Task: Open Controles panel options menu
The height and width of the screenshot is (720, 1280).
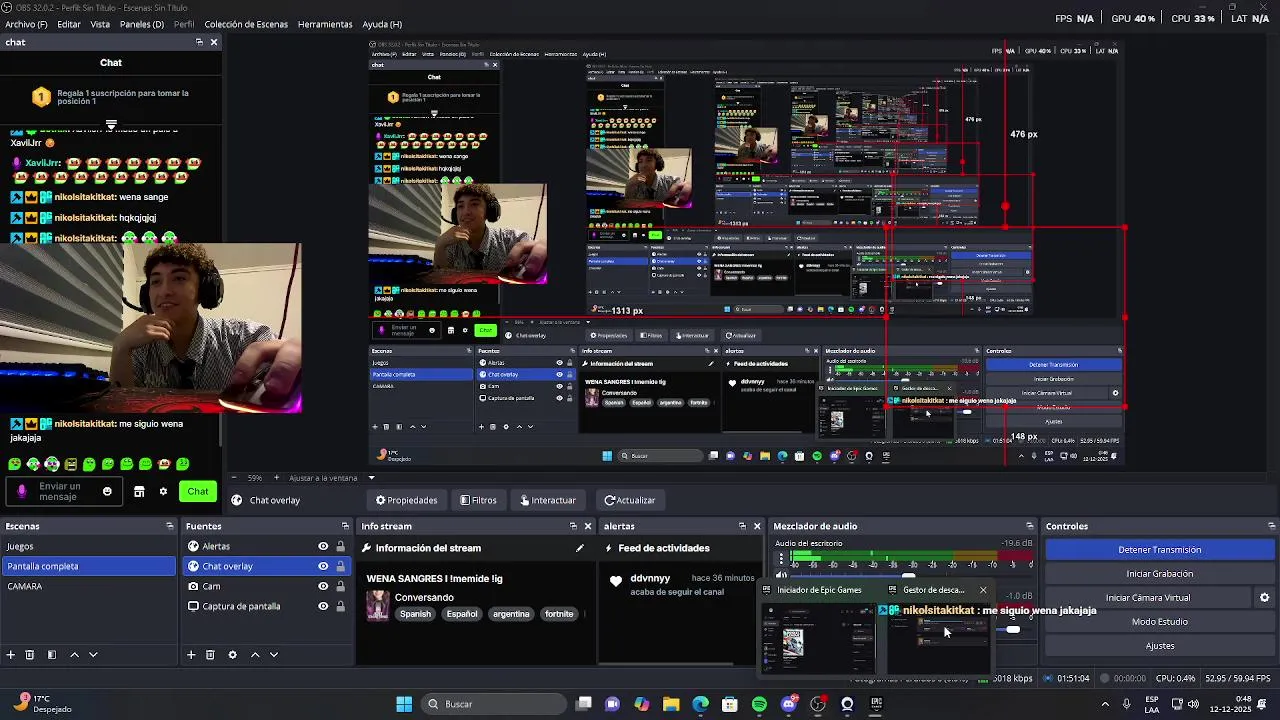Action: (x=1271, y=526)
